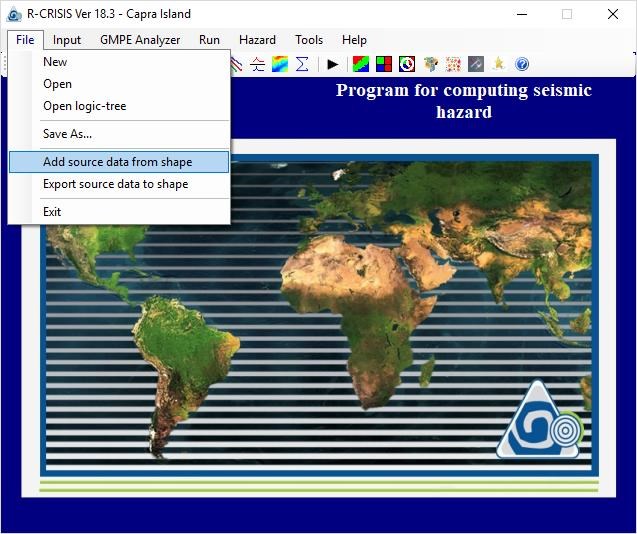Open the Input menu
637x534 pixels.
(67, 40)
